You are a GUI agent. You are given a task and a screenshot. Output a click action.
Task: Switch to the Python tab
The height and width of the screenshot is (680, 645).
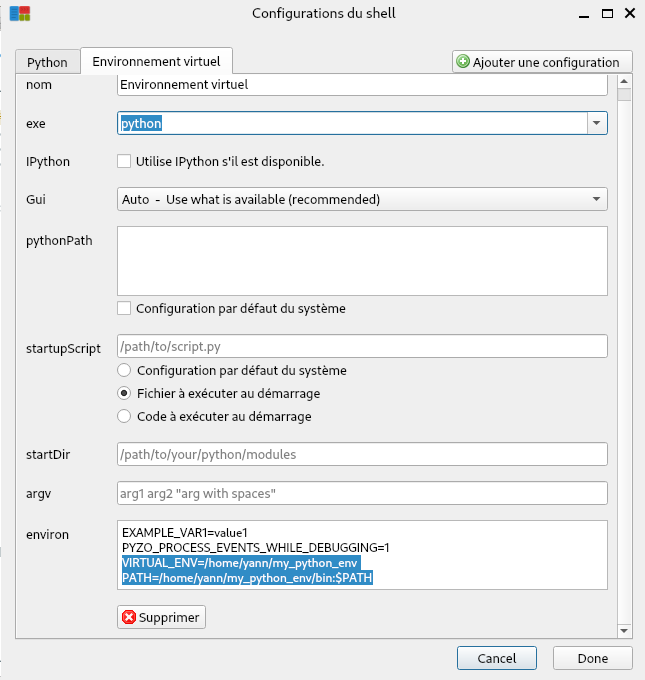(x=47, y=62)
